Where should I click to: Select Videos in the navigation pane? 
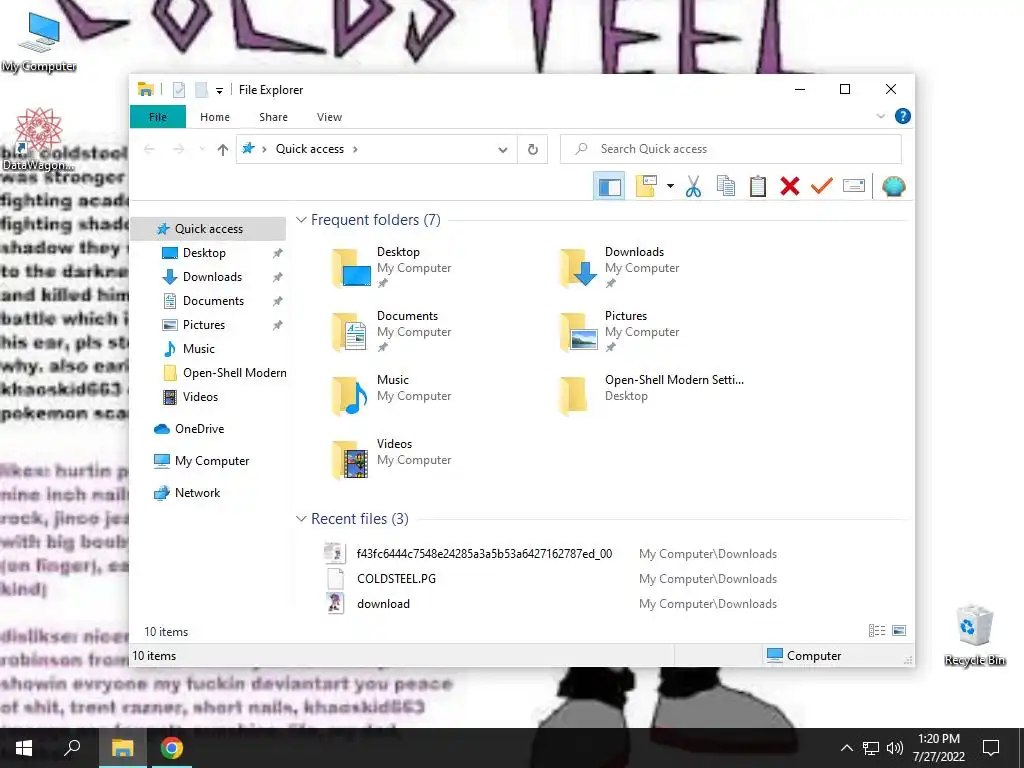coord(200,397)
